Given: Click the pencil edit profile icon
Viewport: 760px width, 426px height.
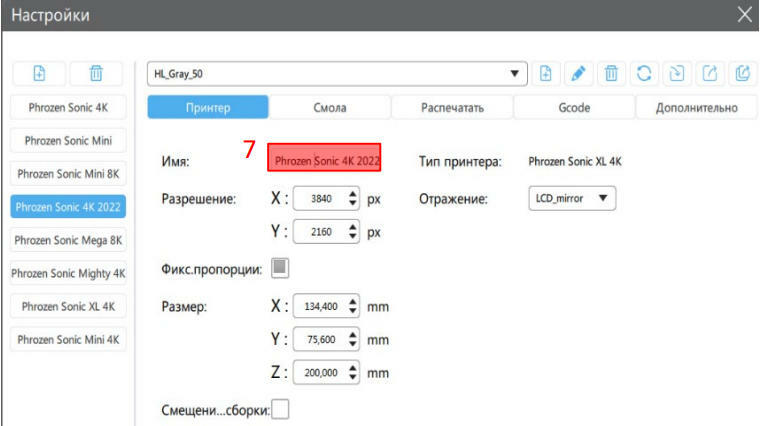Looking at the screenshot, I should tap(578, 74).
